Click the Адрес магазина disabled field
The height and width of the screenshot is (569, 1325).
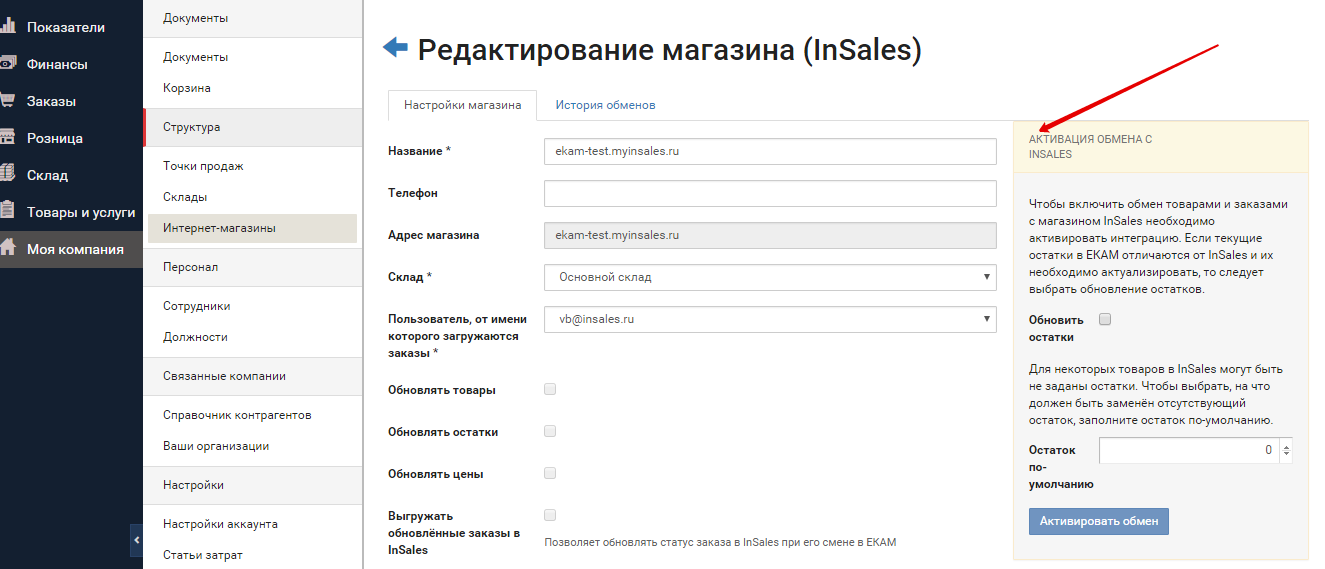pyautogui.click(x=770, y=235)
